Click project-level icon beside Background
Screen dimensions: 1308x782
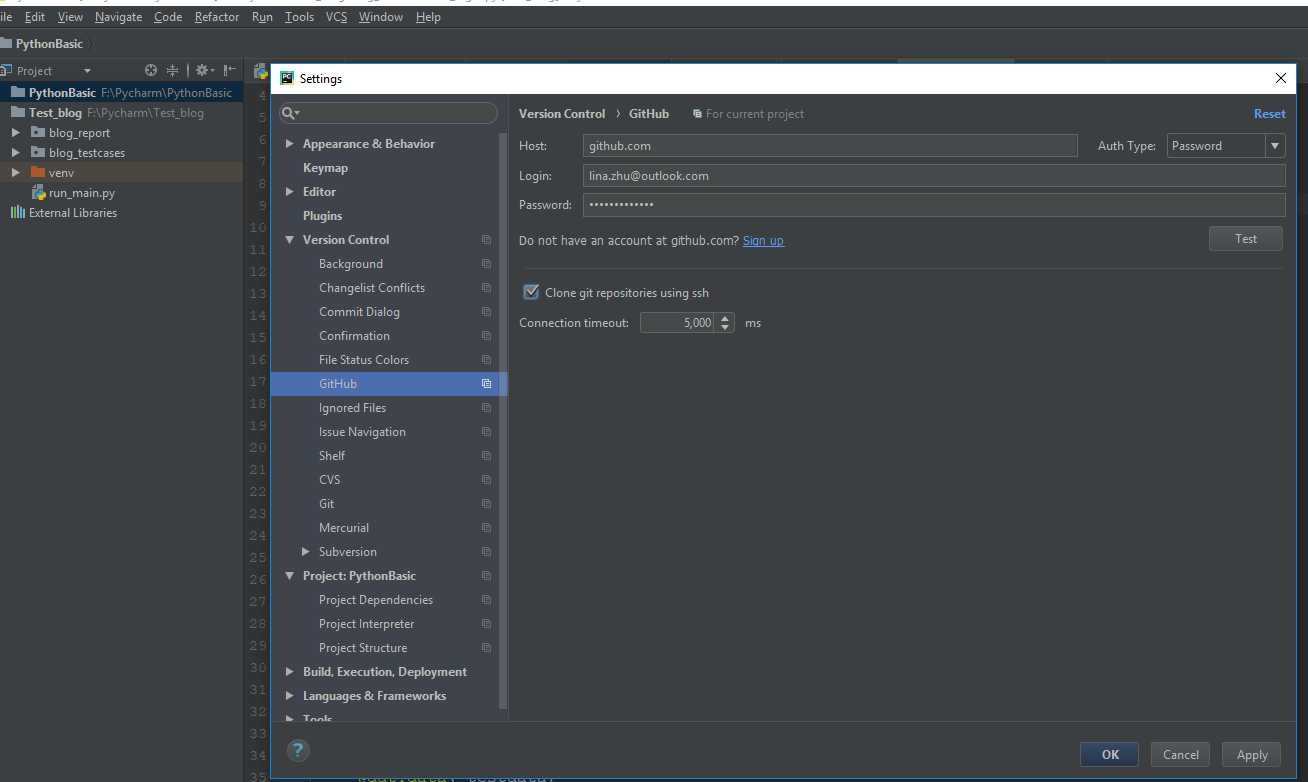[486, 264]
